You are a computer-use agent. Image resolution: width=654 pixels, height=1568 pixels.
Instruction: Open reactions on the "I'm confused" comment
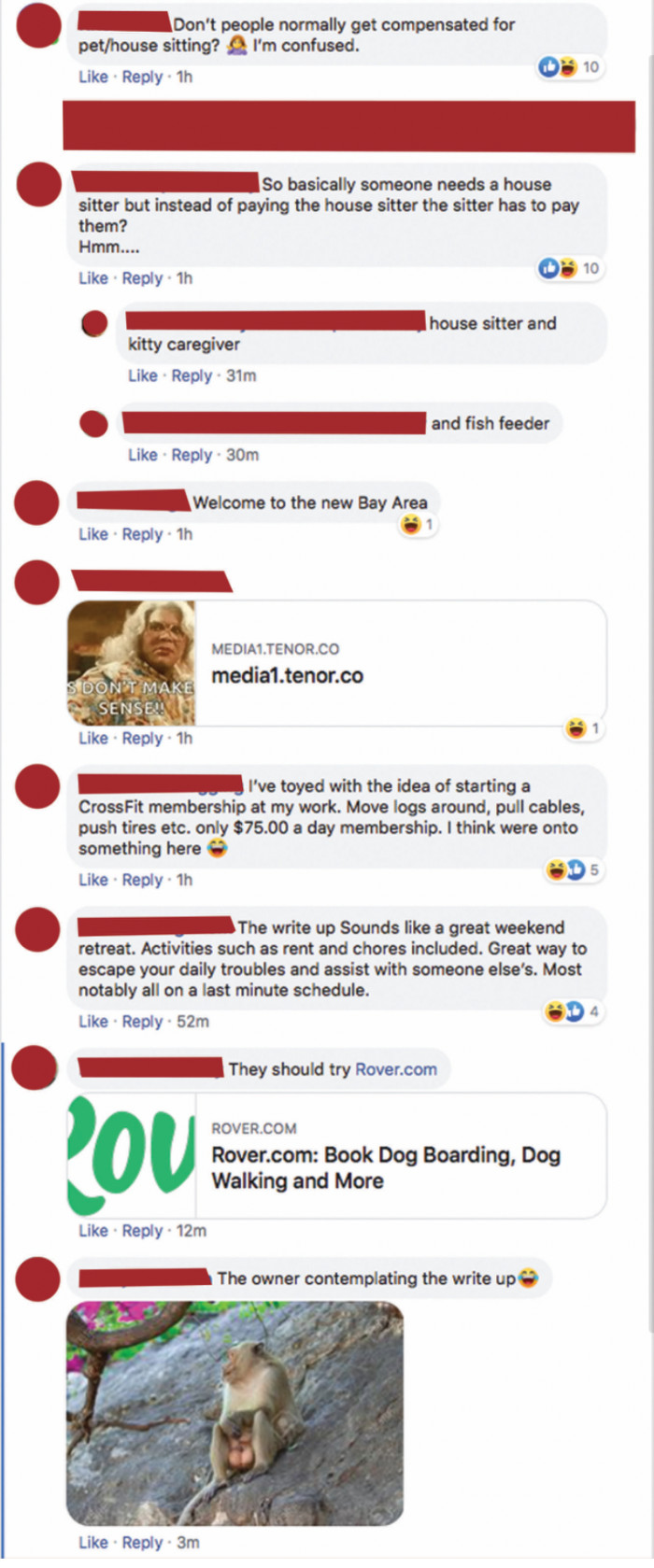pos(569,67)
